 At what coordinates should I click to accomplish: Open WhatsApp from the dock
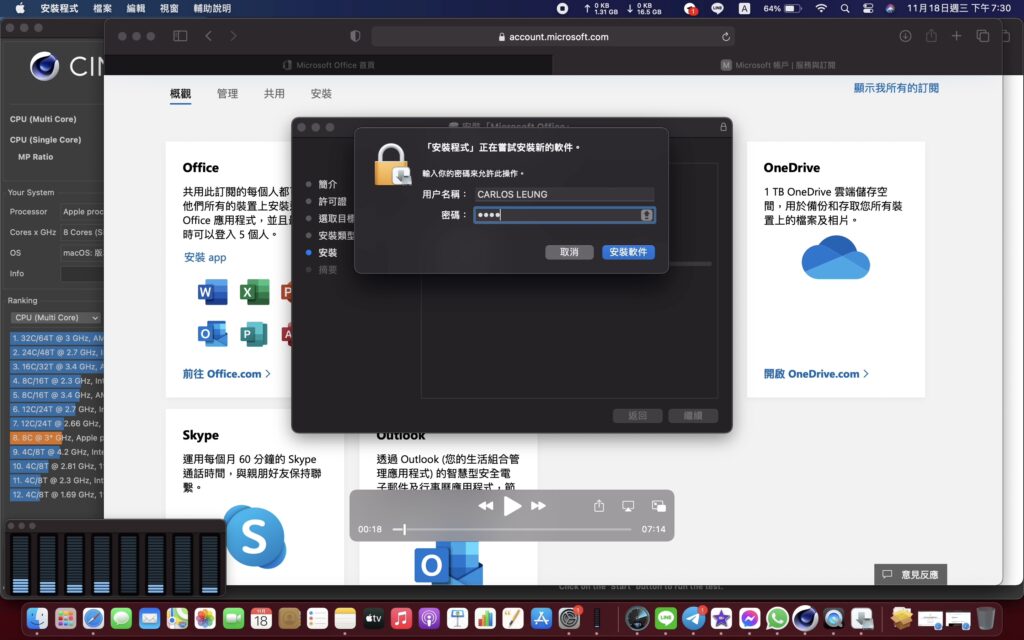pos(777,617)
